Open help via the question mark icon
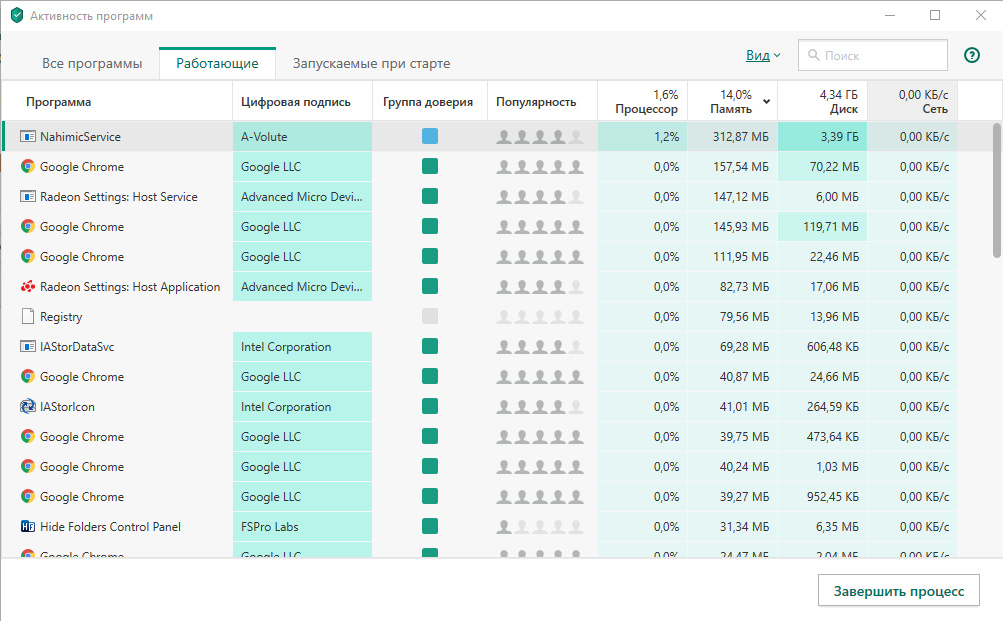The image size is (1003, 621). pyautogui.click(x=971, y=56)
